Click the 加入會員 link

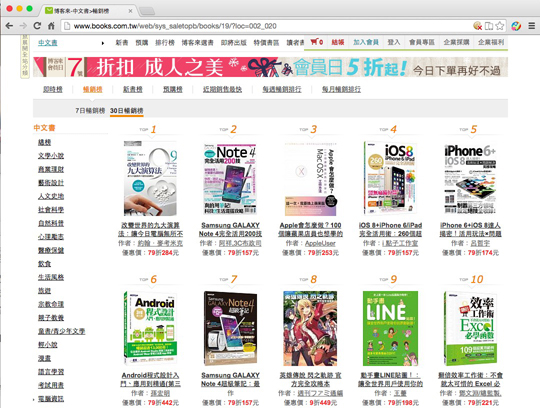coord(366,42)
